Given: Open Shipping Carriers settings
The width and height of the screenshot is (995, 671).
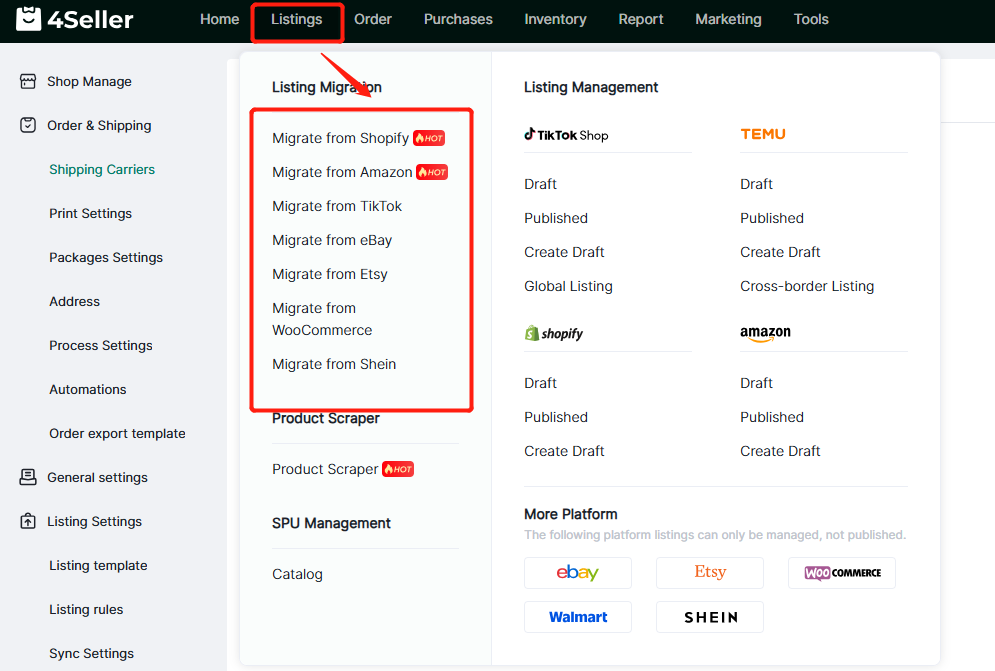Looking at the screenshot, I should pos(102,169).
